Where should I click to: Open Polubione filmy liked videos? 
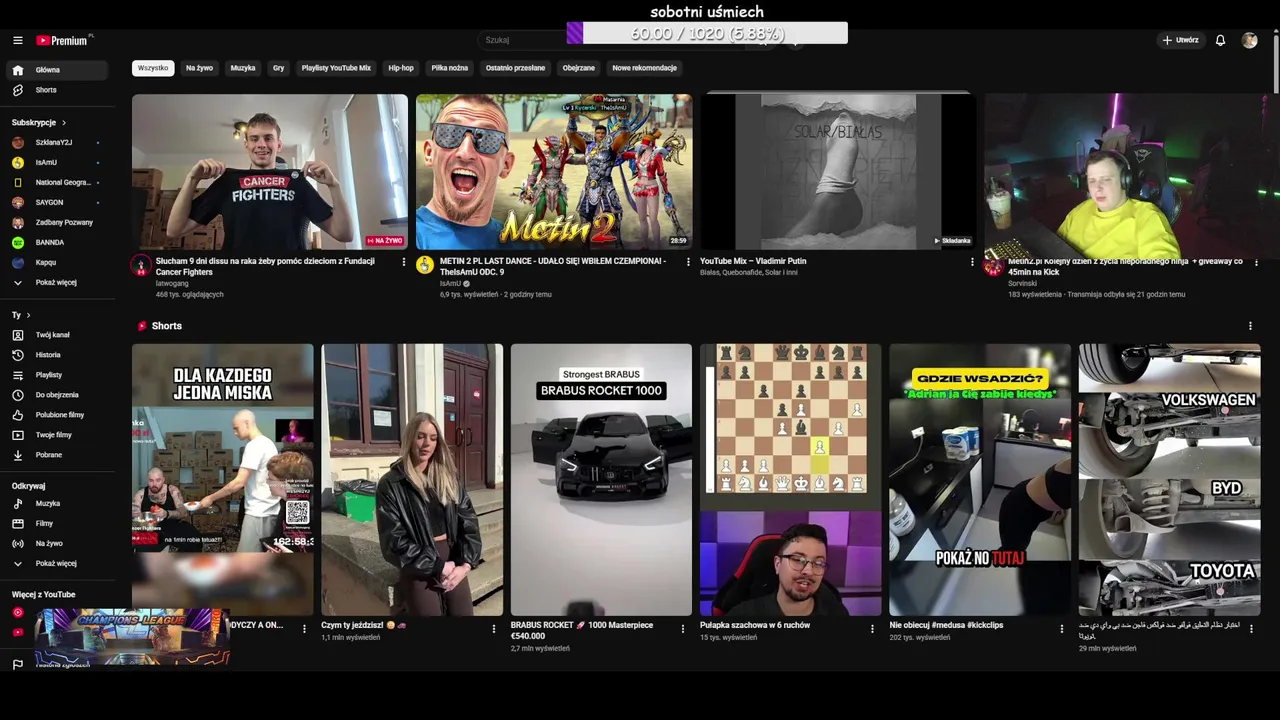click(x=56, y=415)
